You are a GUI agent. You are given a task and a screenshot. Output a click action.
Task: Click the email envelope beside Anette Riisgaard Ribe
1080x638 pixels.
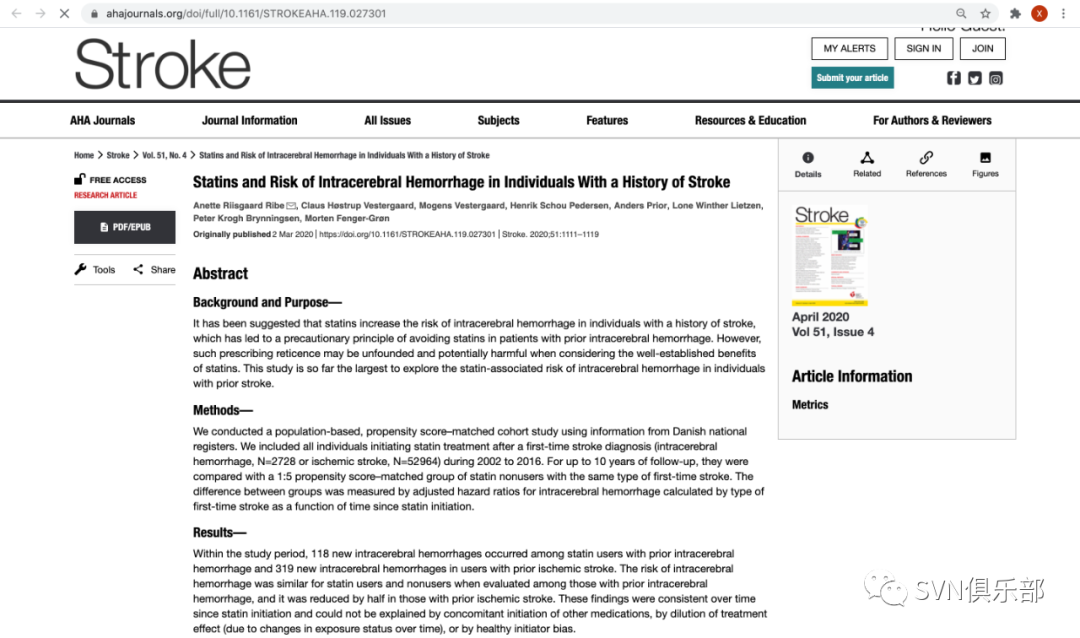click(291, 205)
